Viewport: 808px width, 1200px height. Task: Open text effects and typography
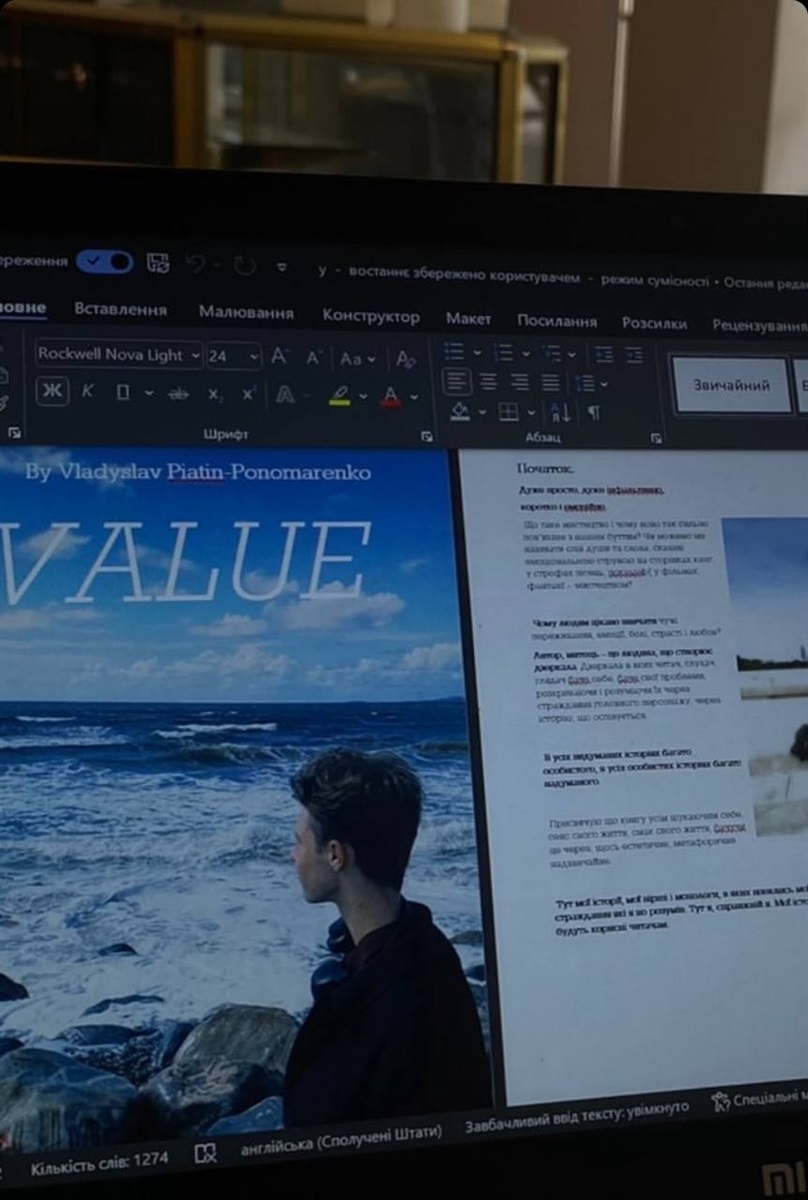point(284,396)
